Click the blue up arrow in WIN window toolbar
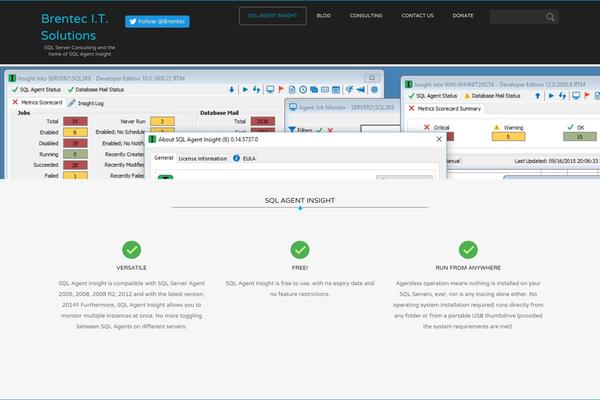600x400 pixels. (538, 96)
